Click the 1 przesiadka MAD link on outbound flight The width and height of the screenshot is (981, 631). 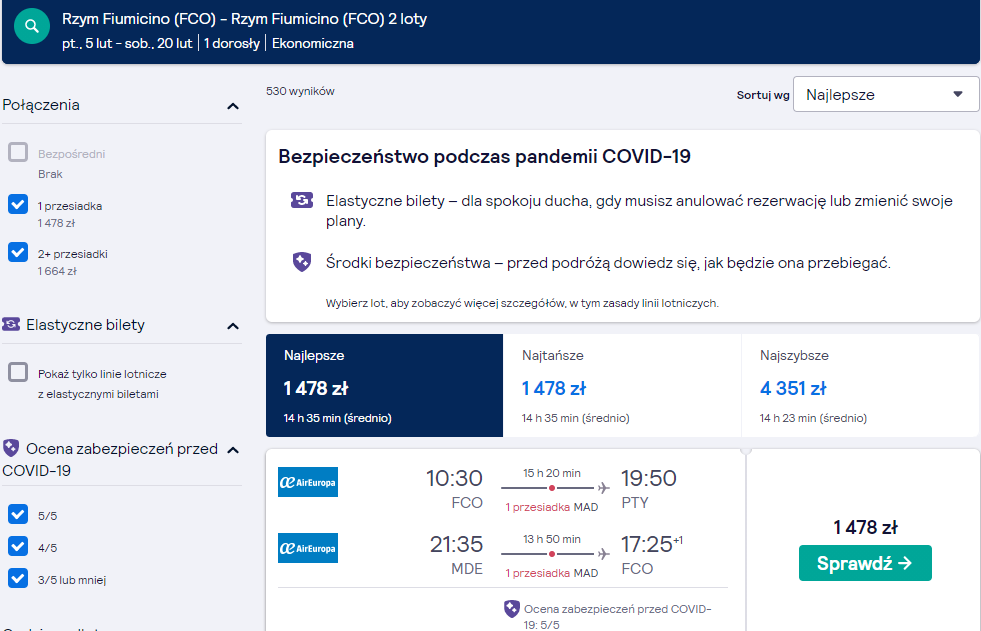click(552, 507)
